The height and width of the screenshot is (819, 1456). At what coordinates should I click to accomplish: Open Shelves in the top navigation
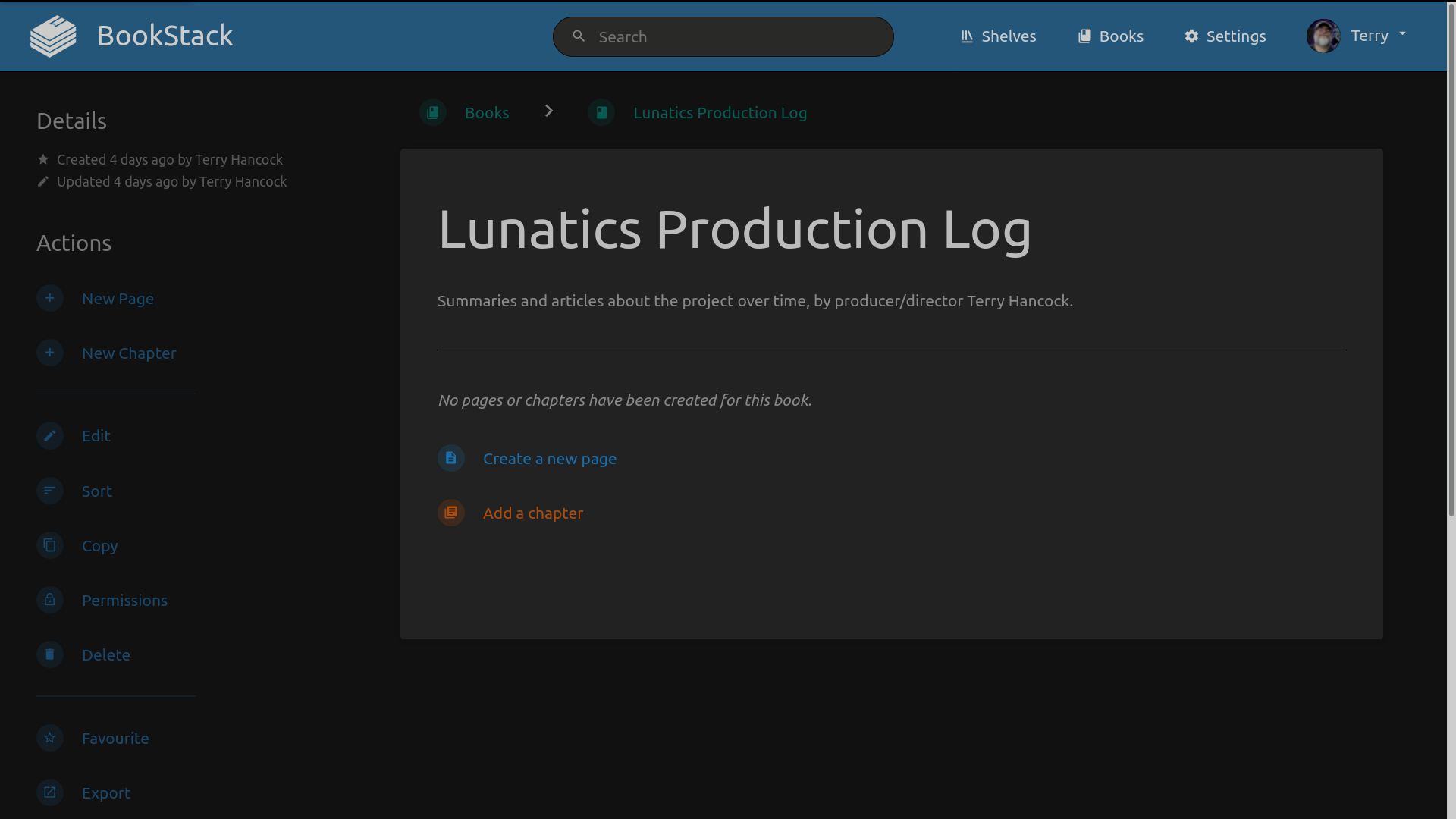point(998,36)
